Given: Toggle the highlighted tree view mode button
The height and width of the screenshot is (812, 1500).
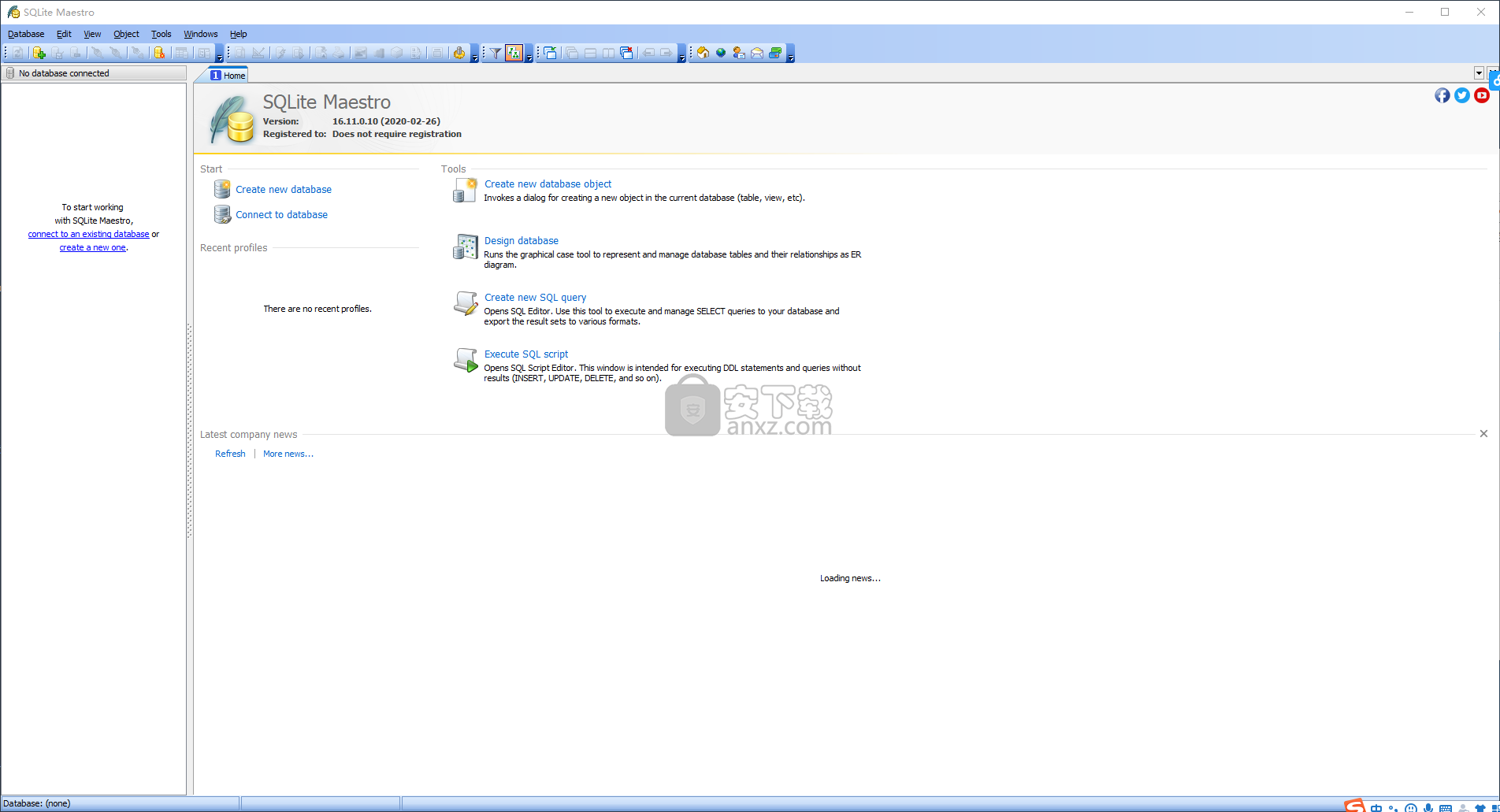Looking at the screenshot, I should point(514,53).
